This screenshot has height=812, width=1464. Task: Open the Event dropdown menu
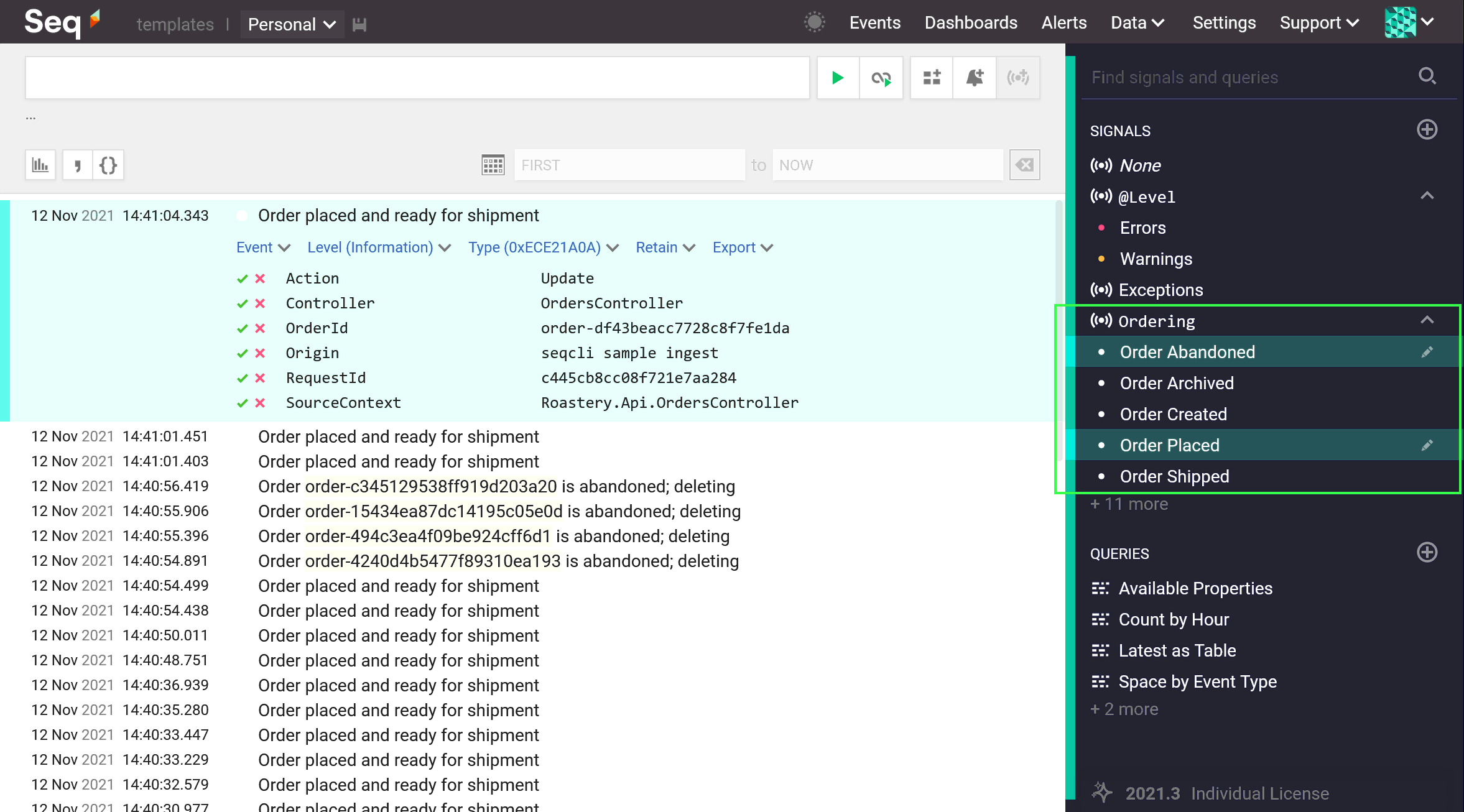[x=263, y=247]
